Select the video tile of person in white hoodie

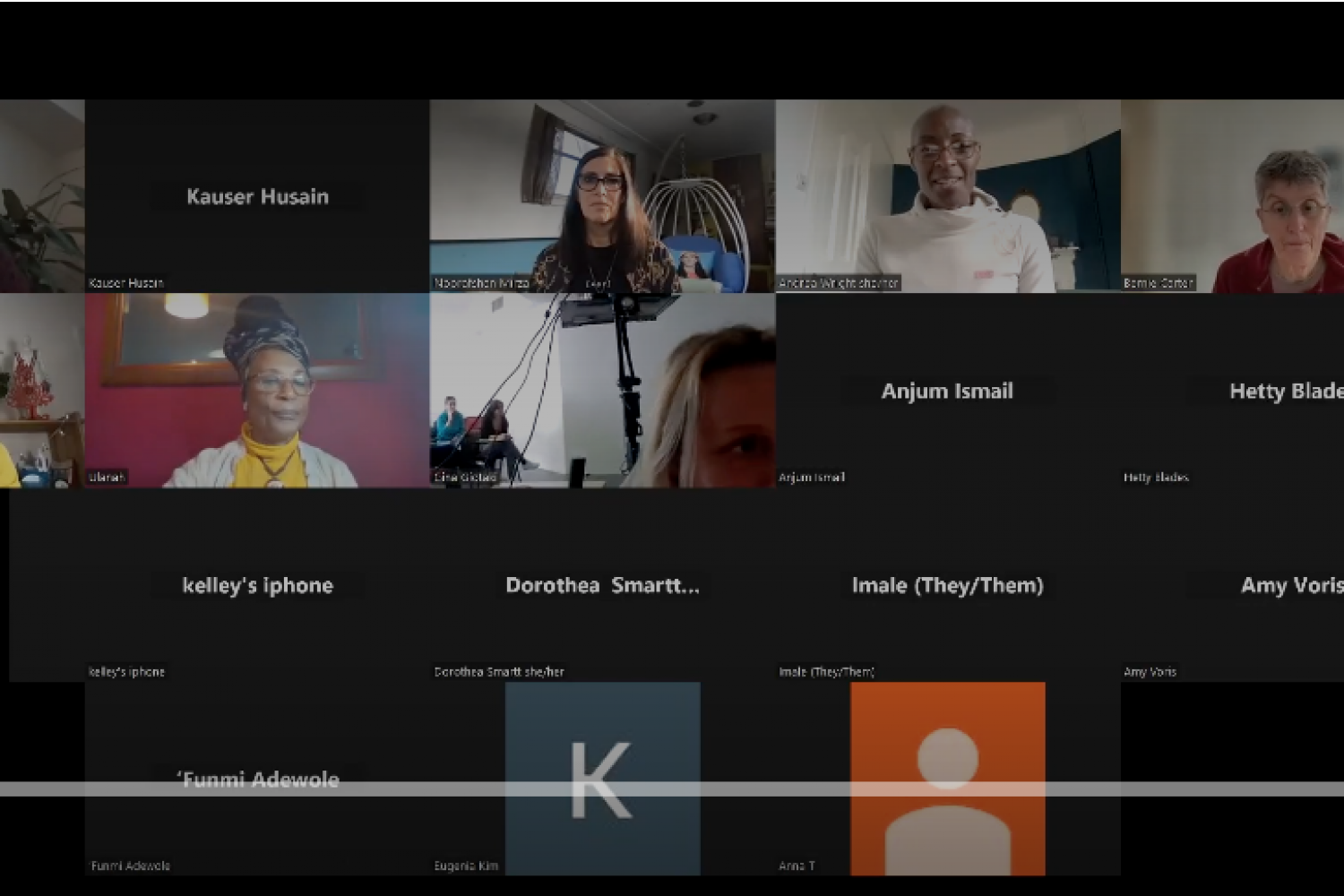pos(947,196)
